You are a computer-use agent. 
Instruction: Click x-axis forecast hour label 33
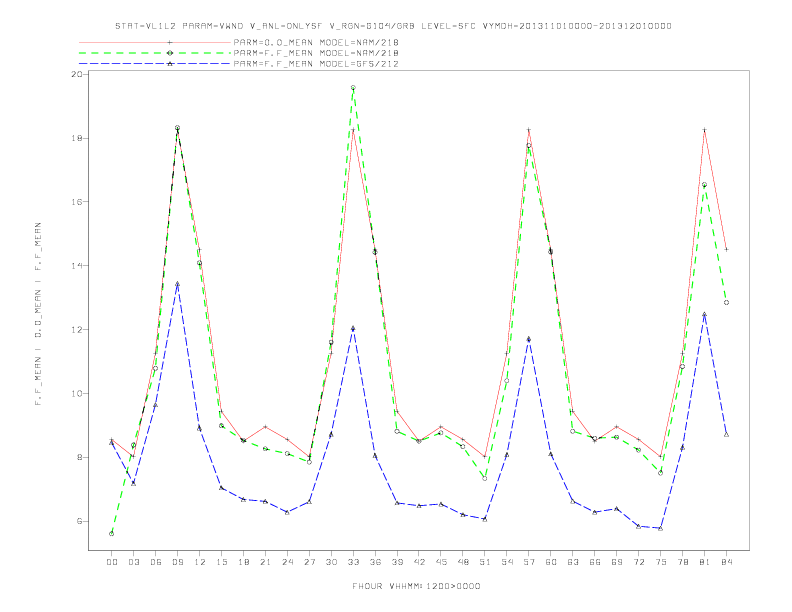(x=353, y=562)
